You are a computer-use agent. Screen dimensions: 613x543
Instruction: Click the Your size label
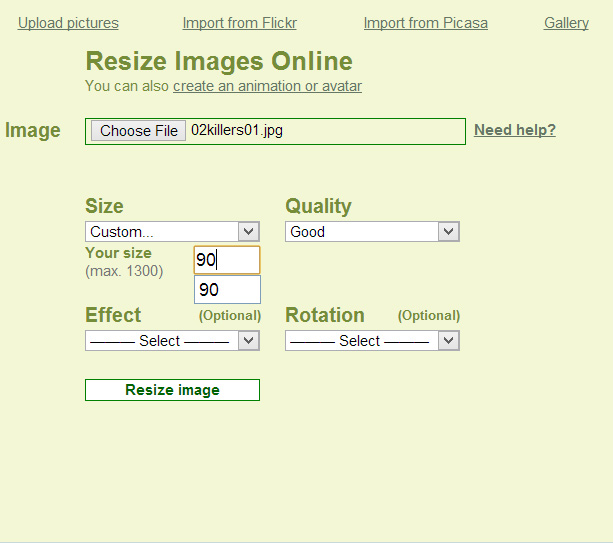point(118,253)
